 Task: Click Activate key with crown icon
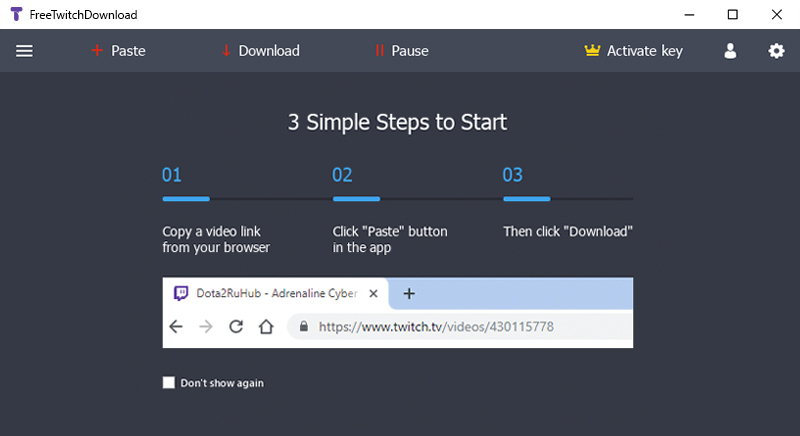click(634, 51)
